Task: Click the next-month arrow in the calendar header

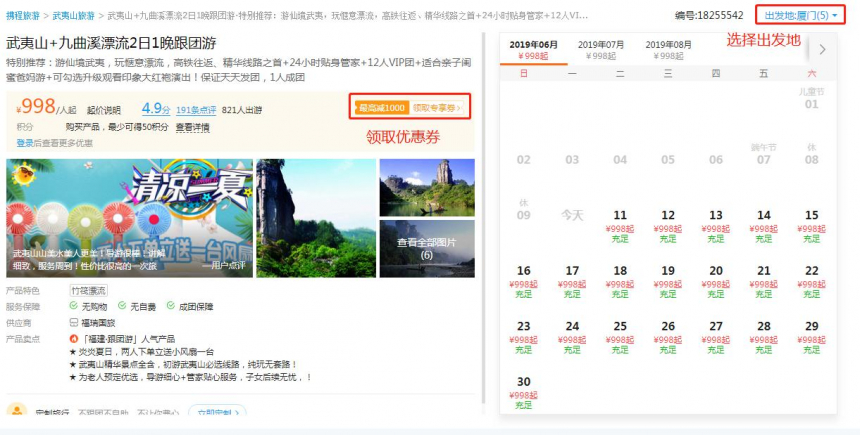Action: click(822, 49)
